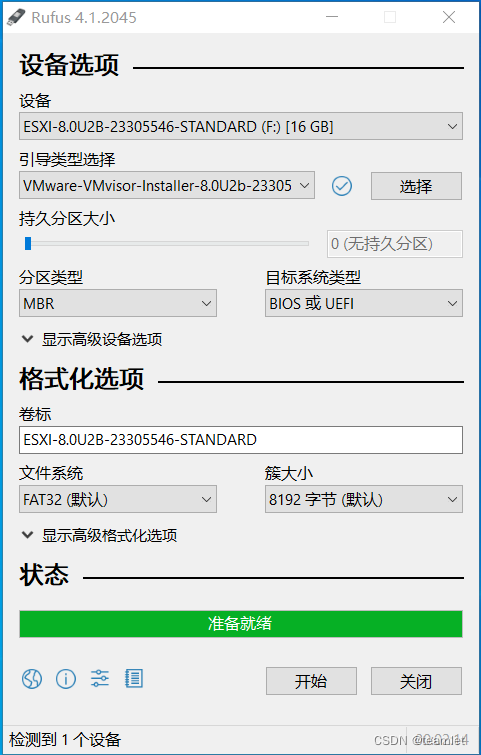Close the Rufus window

(x=449, y=17)
